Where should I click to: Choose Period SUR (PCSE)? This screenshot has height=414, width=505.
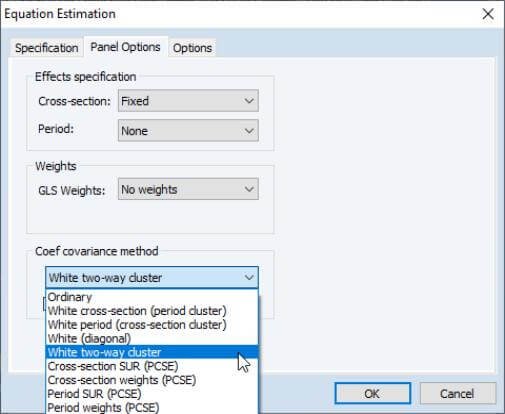152,394
